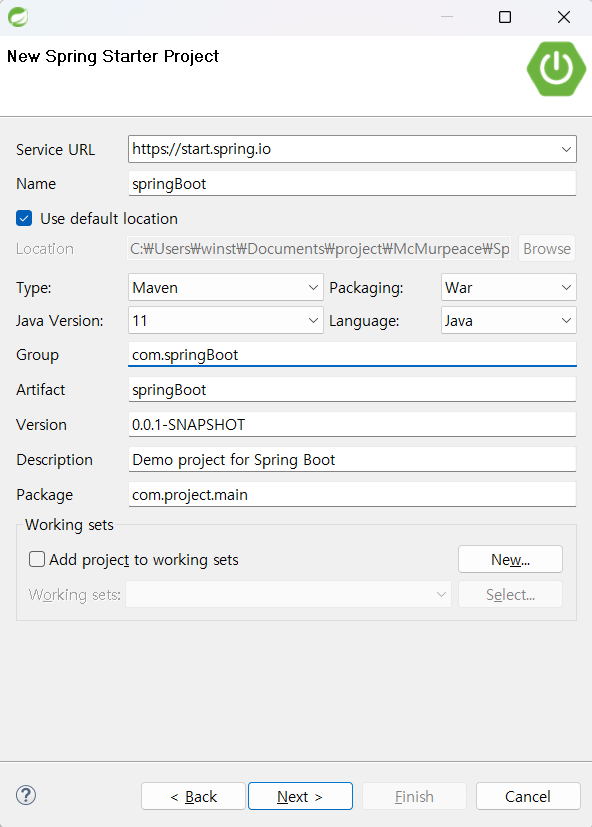Maximize the dialog window
Screen dimensions: 592x827
coord(505,17)
